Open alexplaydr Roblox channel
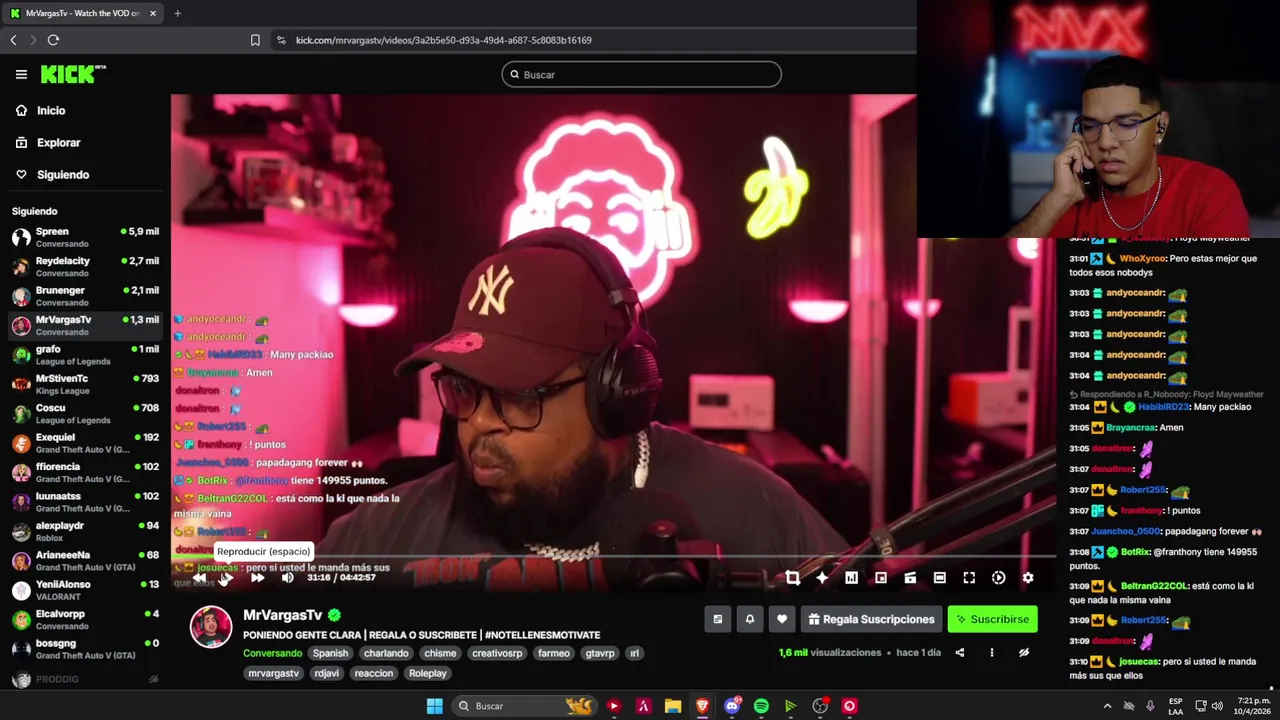 click(x=85, y=531)
